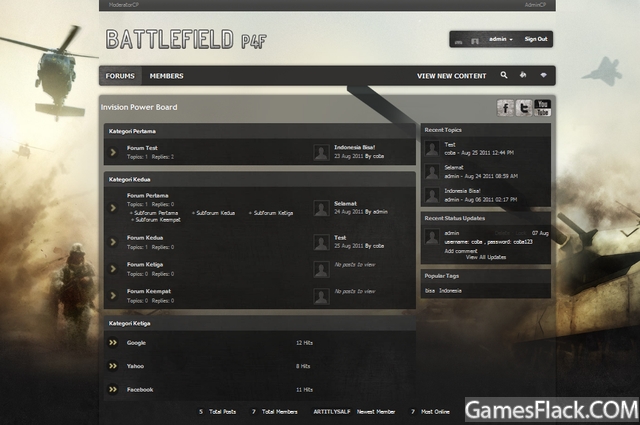Click the Forum Keempat status arrow icon
The height and width of the screenshot is (425, 640).
click(x=113, y=295)
